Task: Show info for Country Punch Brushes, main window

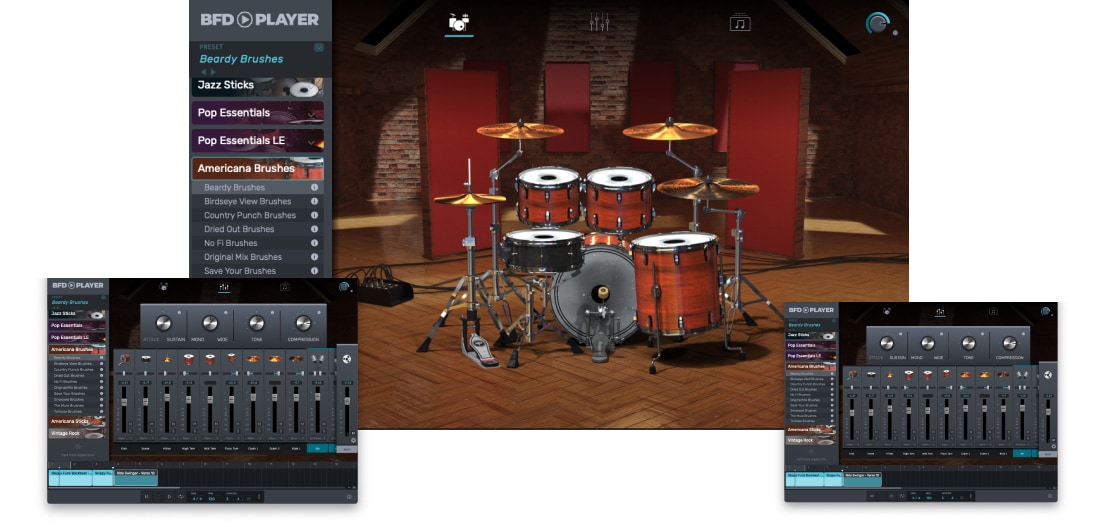Action: pos(314,215)
